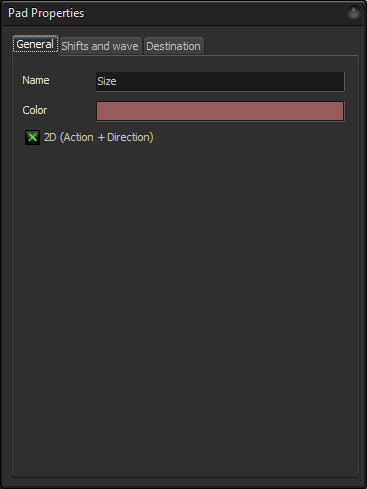
Task: Click the green X checkbox icon
Action: 32,137
